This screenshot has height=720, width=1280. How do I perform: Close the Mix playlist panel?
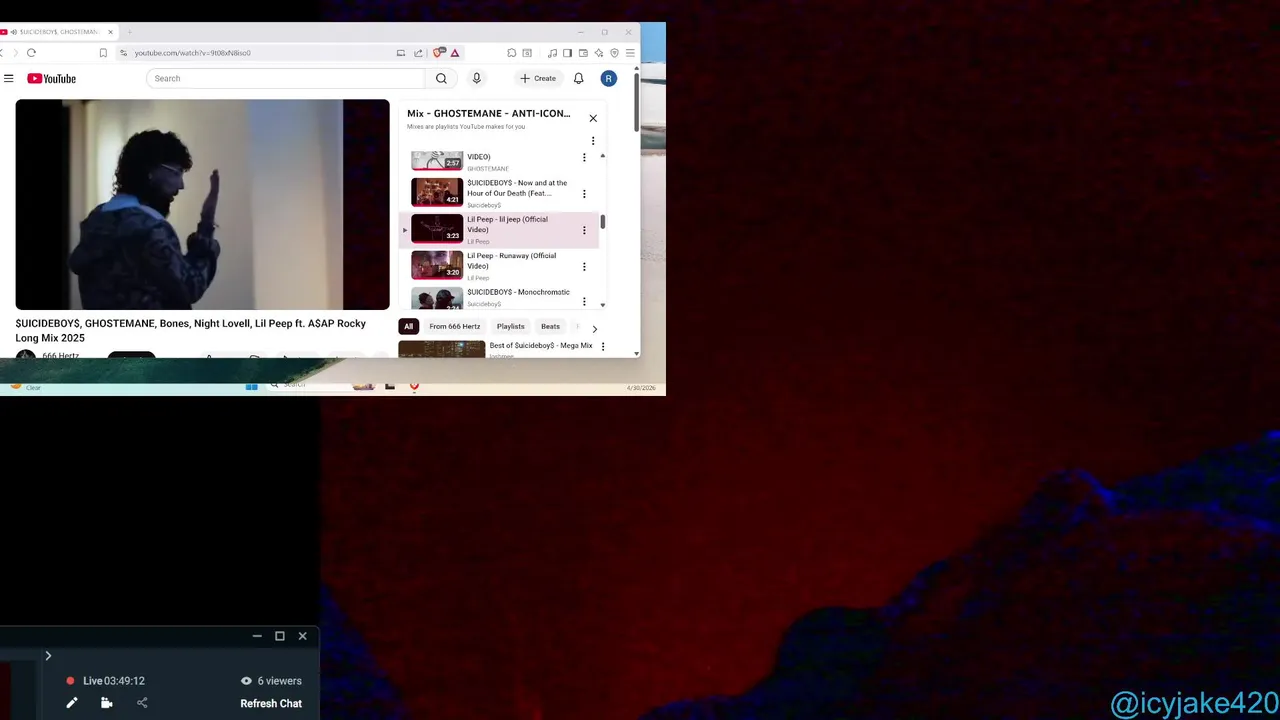pyautogui.click(x=593, y=118)
